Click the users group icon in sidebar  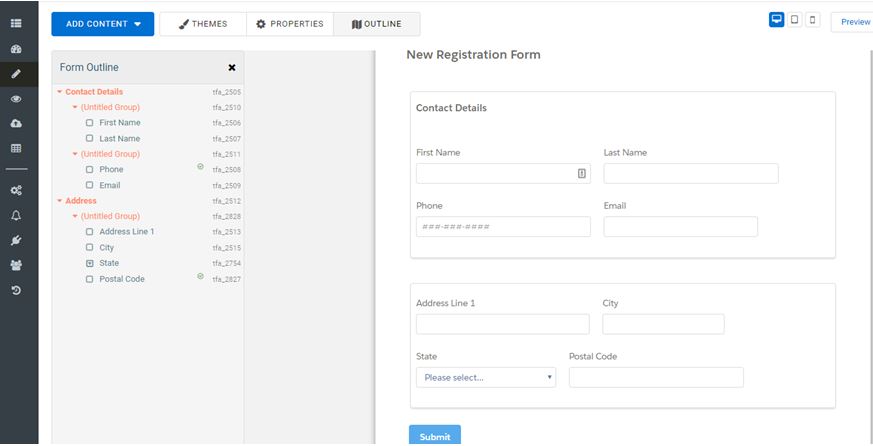16,266
